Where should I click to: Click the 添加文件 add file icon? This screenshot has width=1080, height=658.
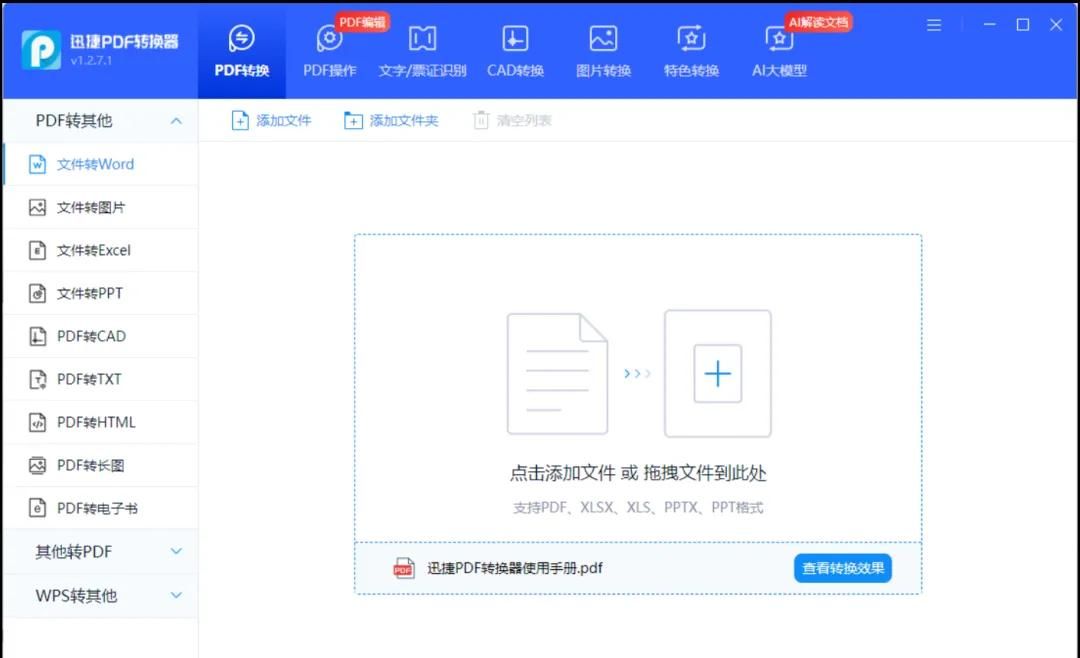click(x=271, y=119)
